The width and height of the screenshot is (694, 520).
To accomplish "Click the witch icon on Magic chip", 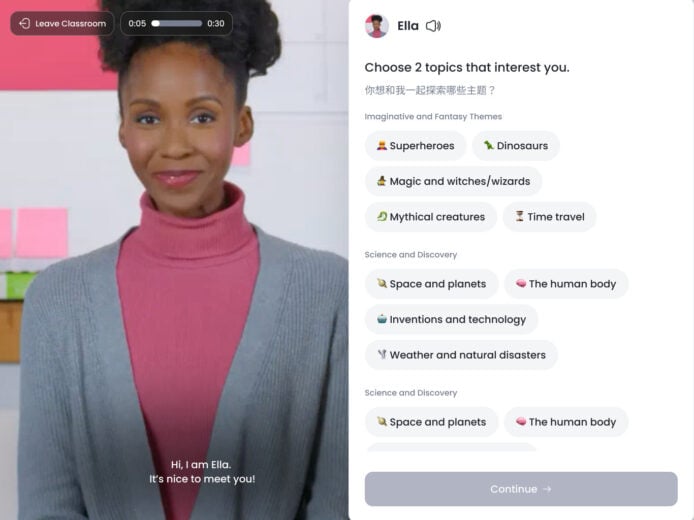I will (382, 181).
